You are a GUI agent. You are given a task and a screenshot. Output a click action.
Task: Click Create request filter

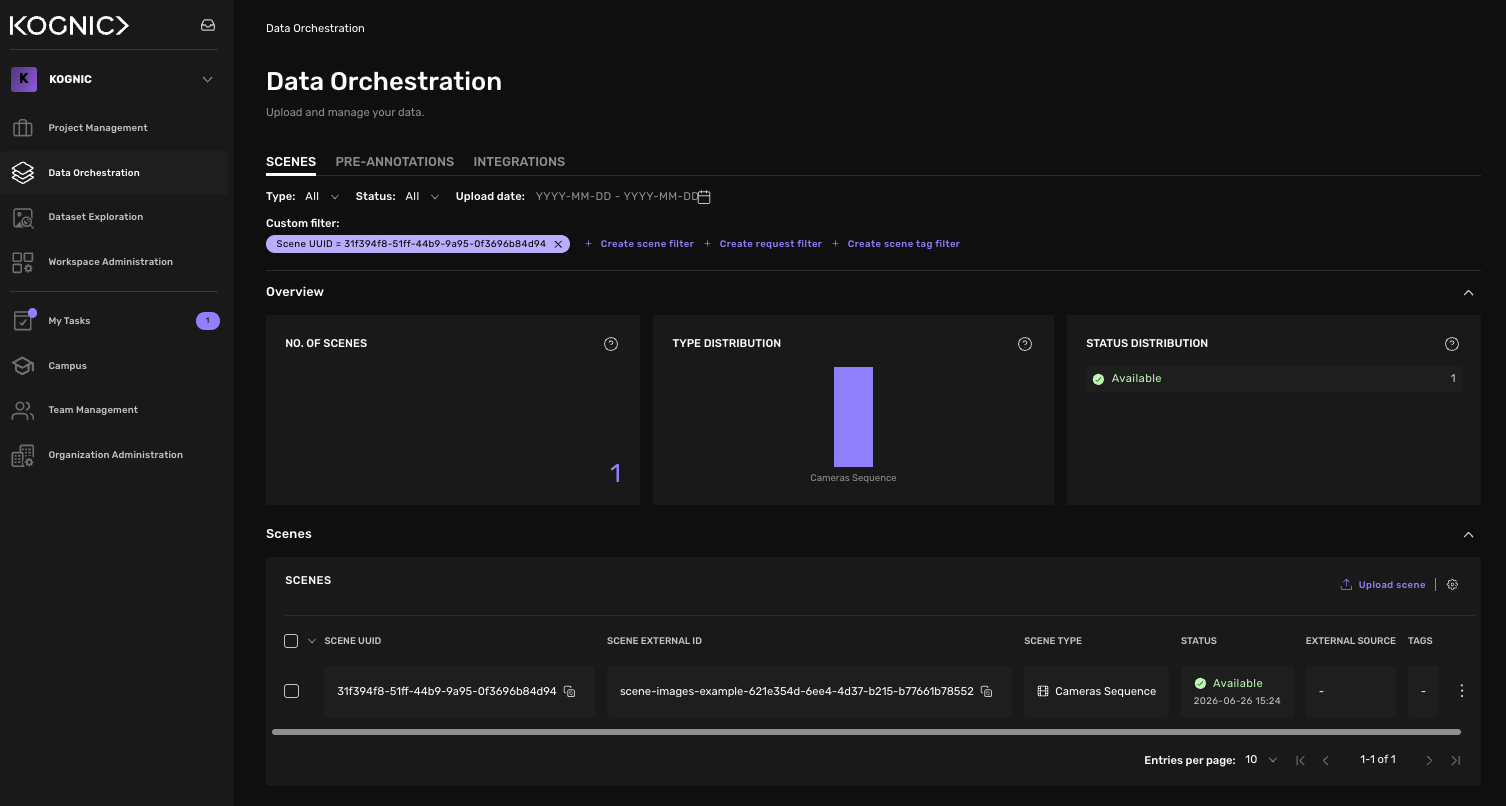click(763, 244)
